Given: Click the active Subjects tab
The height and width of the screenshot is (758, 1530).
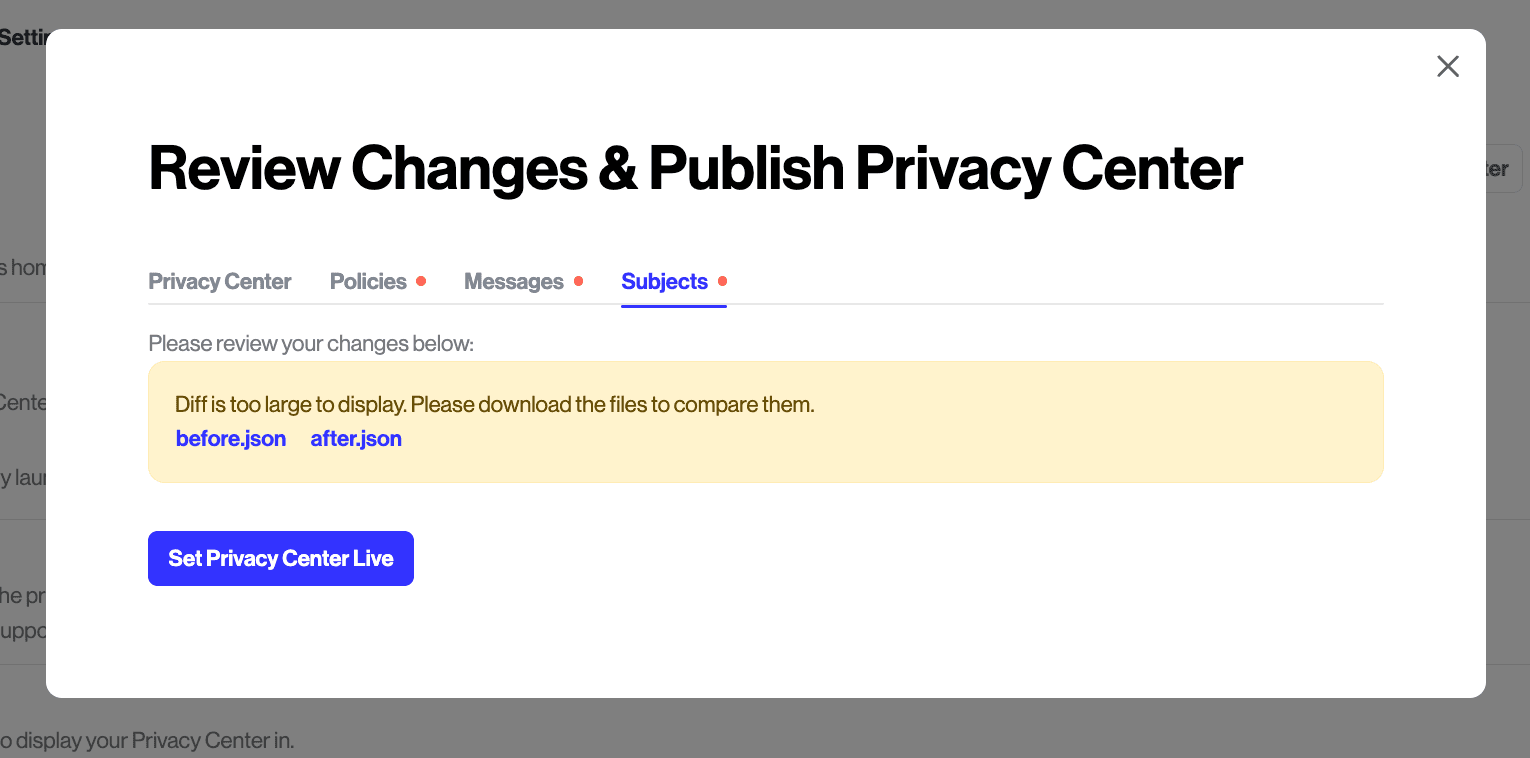Looking at the screenshot, I should (x=664, y=282).
